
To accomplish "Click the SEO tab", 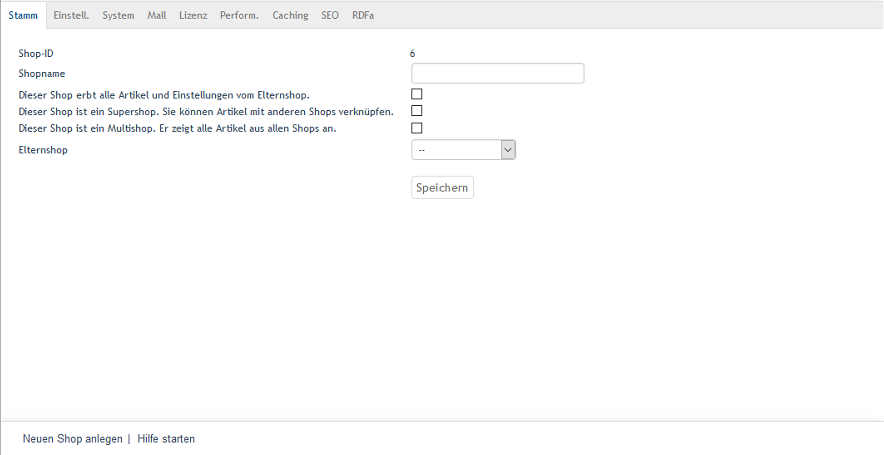I will pos(330,15).
